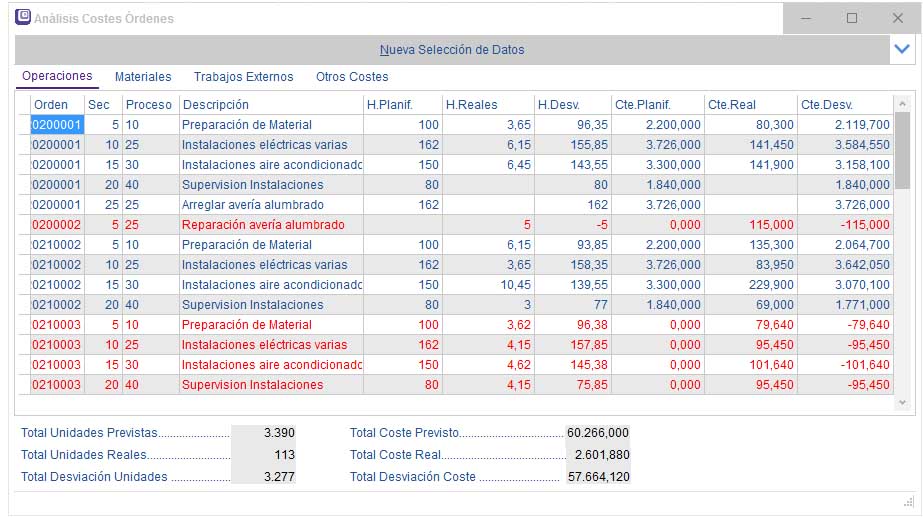This screenshot has width=923, height=517.
Task: Open Nueva Selección de Datos panel
Action: [452, 50]
